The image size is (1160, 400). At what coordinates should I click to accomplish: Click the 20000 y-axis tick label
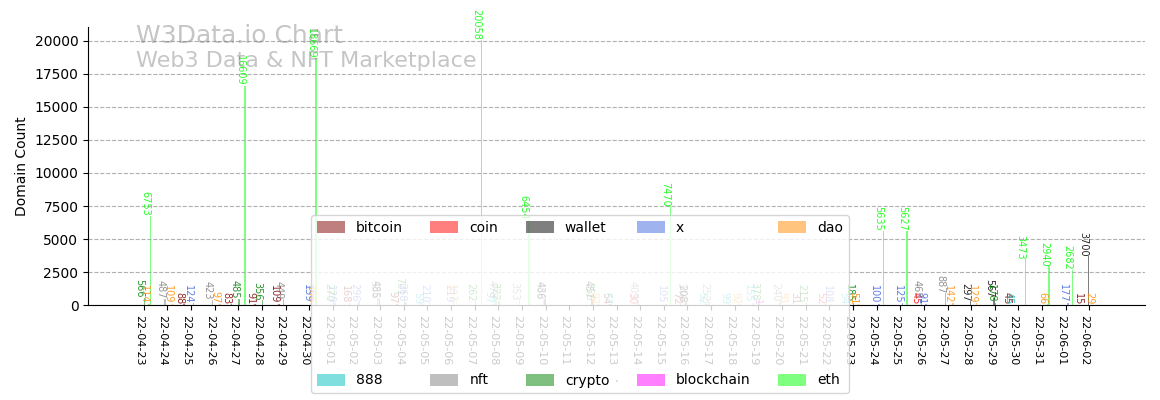tap(56, 41)
